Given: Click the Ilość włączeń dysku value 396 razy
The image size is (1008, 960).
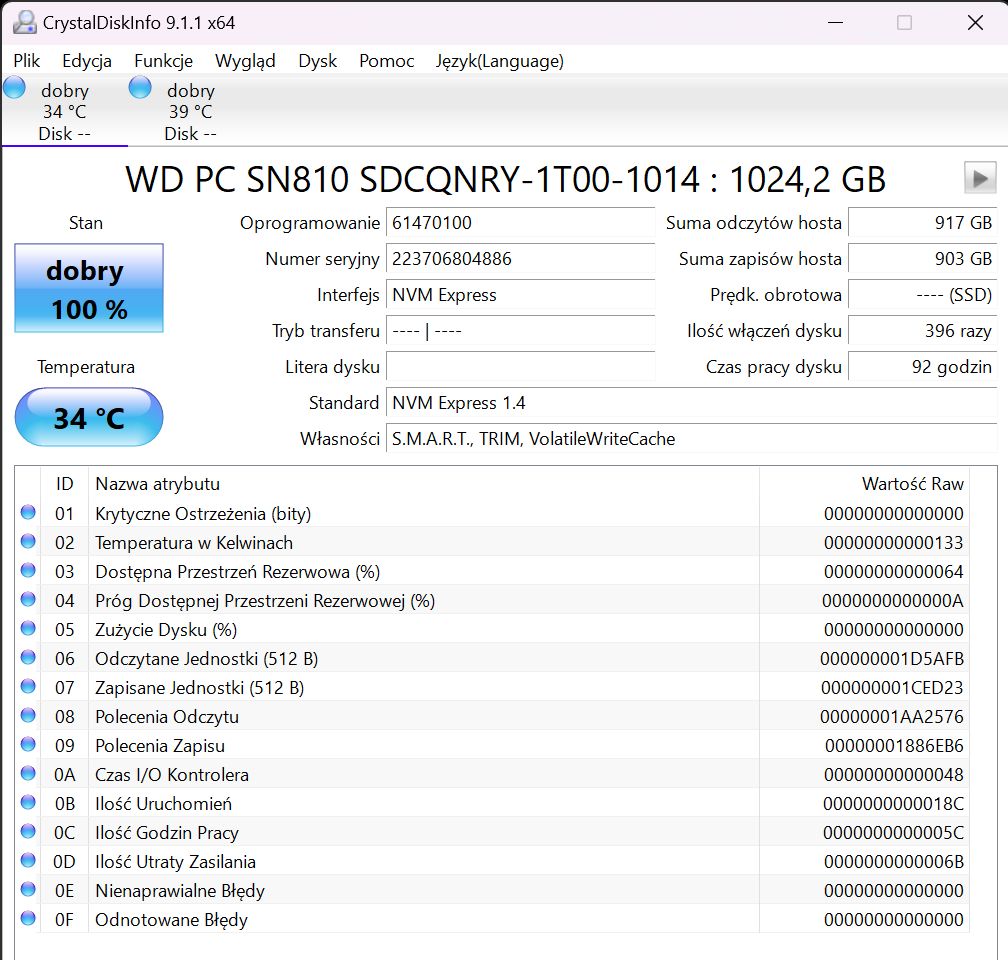Looking at the screenshot, I should [x=922, y=331].
